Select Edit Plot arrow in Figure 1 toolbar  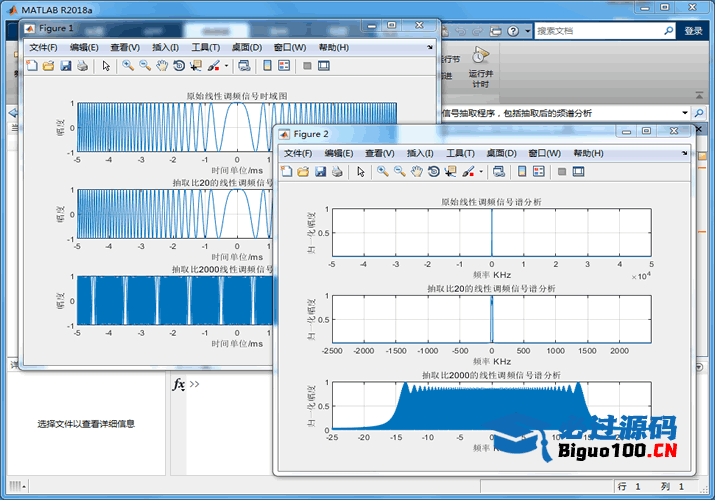[x=106, y=66]
